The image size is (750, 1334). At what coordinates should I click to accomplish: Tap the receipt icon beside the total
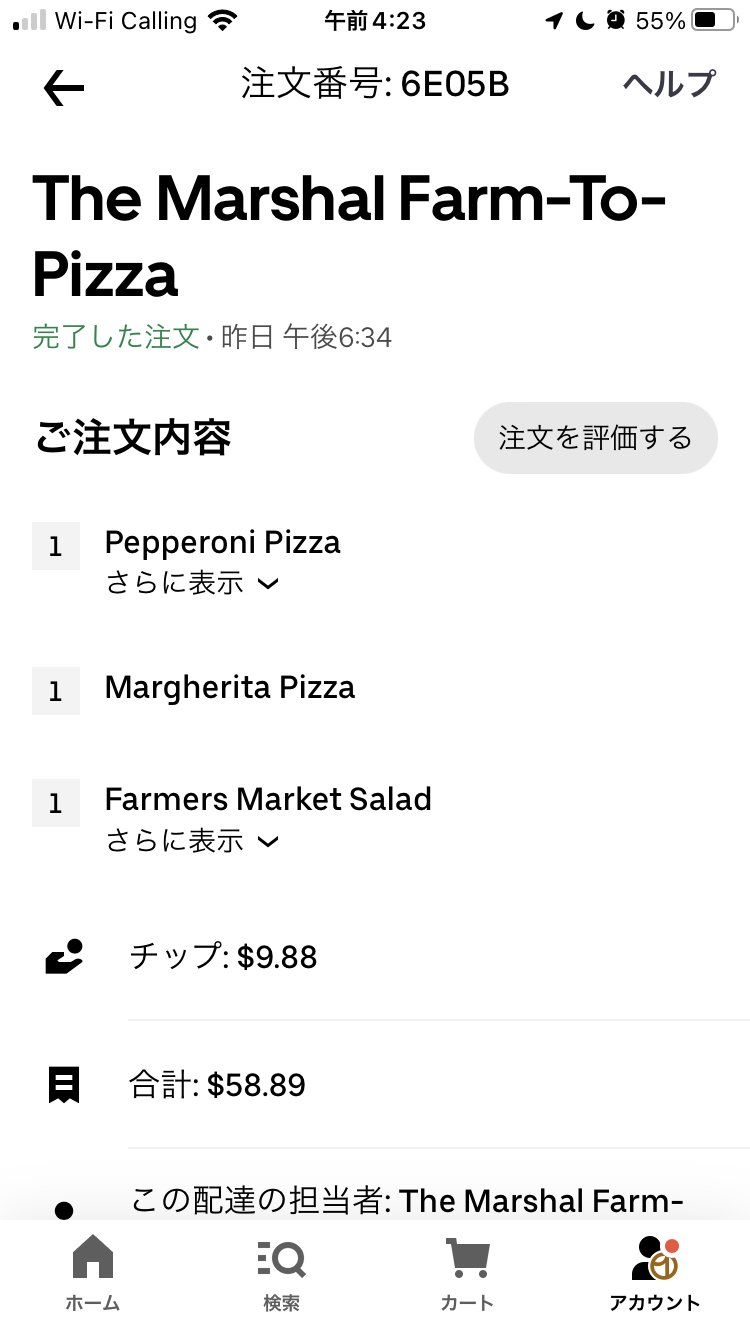(x=64, y=1085)
